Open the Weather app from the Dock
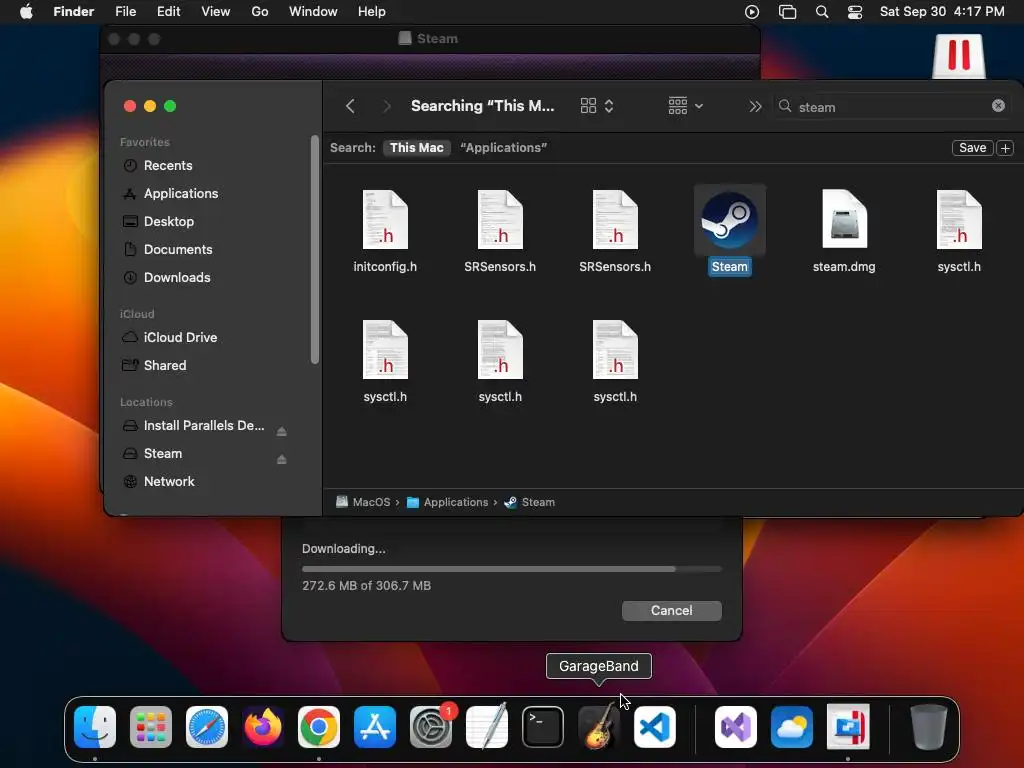Image resolution: width=1024 pixels, height=768 pixels. [792, 726]
